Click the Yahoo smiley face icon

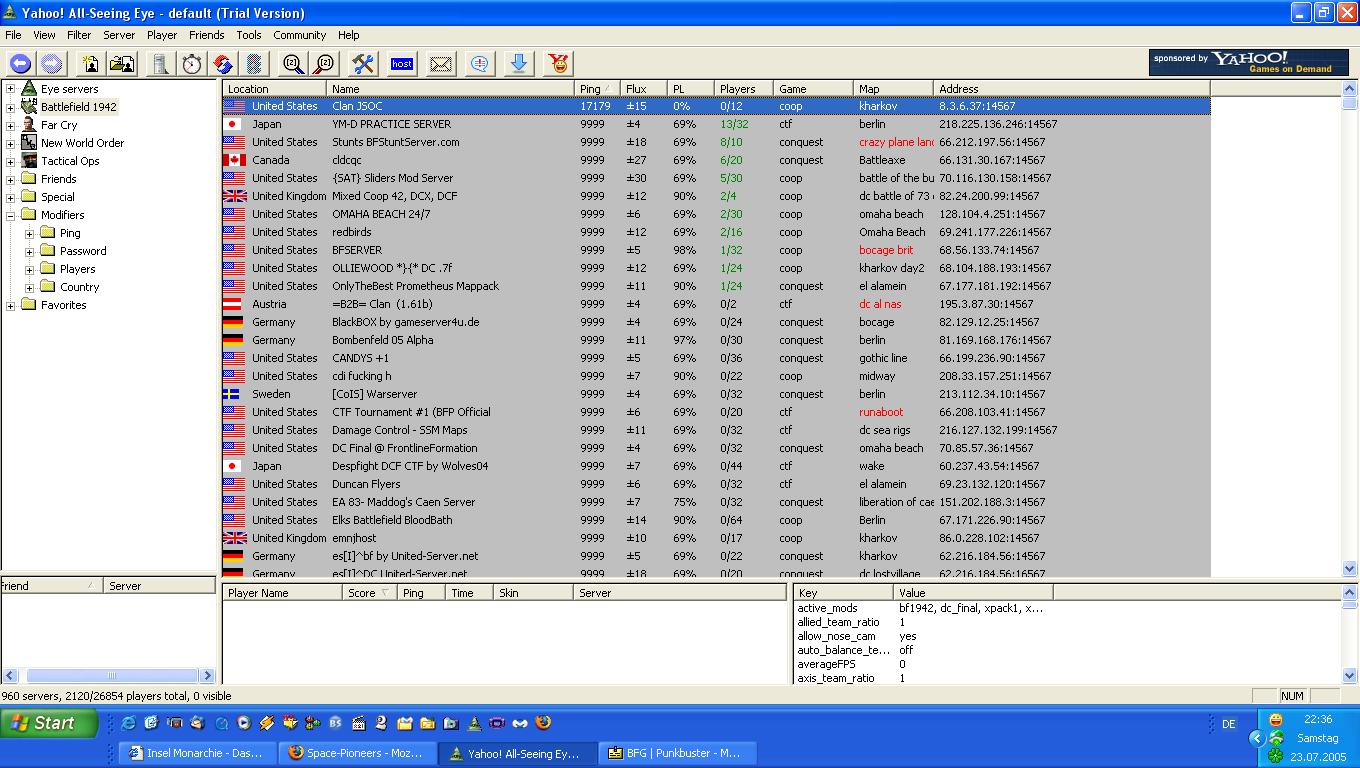[558, 64]
